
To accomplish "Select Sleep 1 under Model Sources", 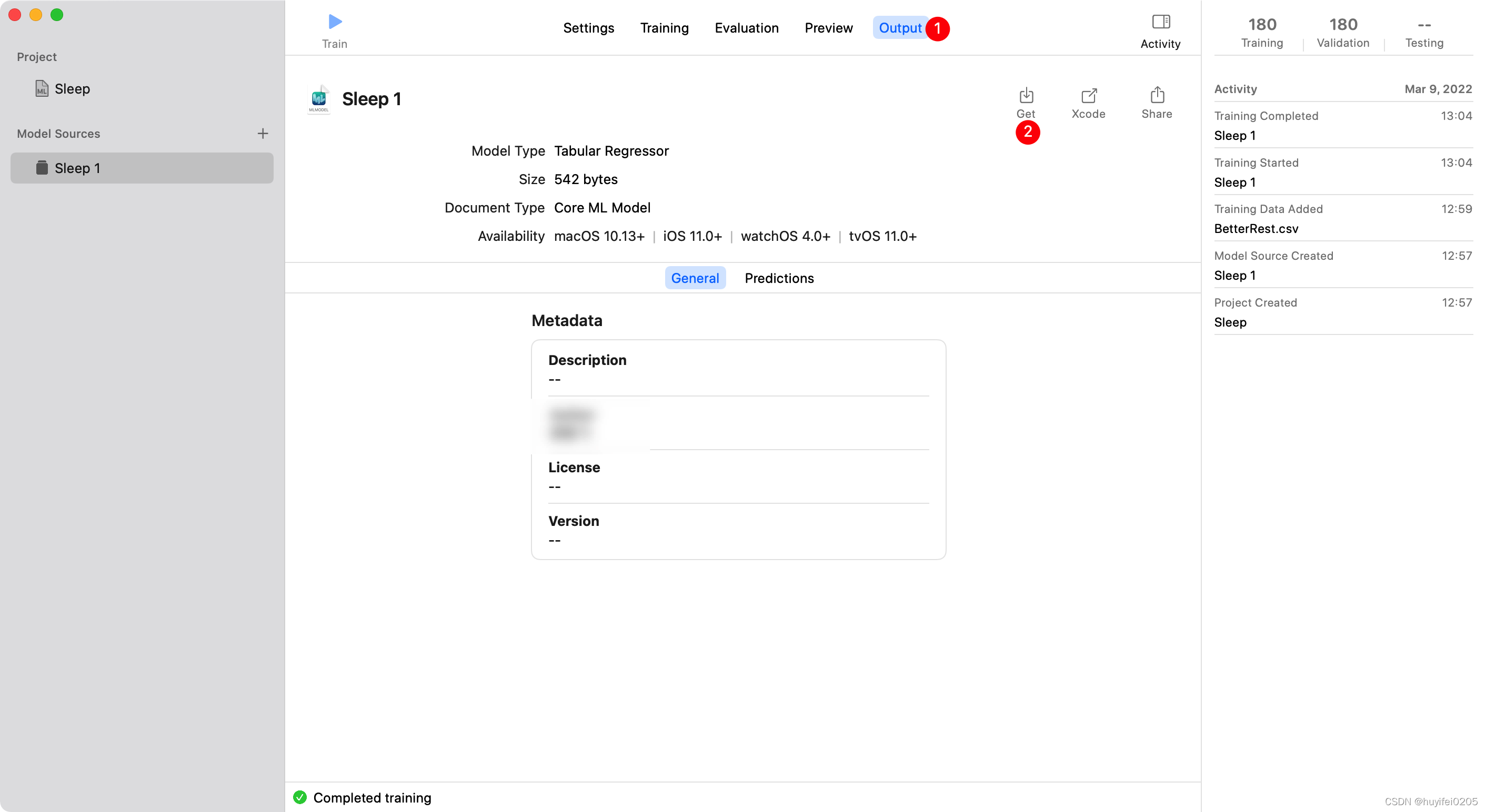I will (142, 168).
